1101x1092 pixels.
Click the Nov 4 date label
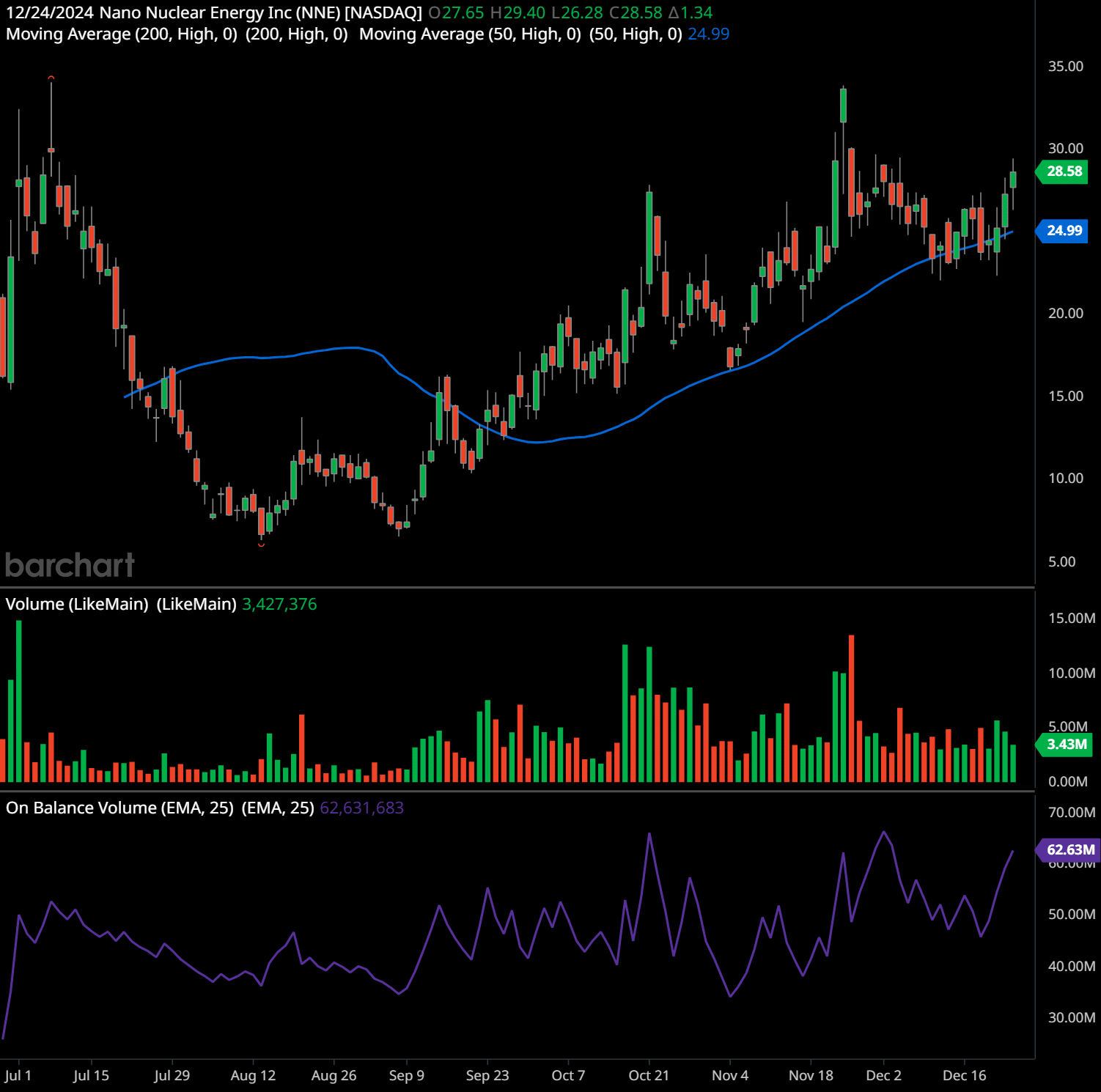pyautogui.click(x=730, y=1076)
